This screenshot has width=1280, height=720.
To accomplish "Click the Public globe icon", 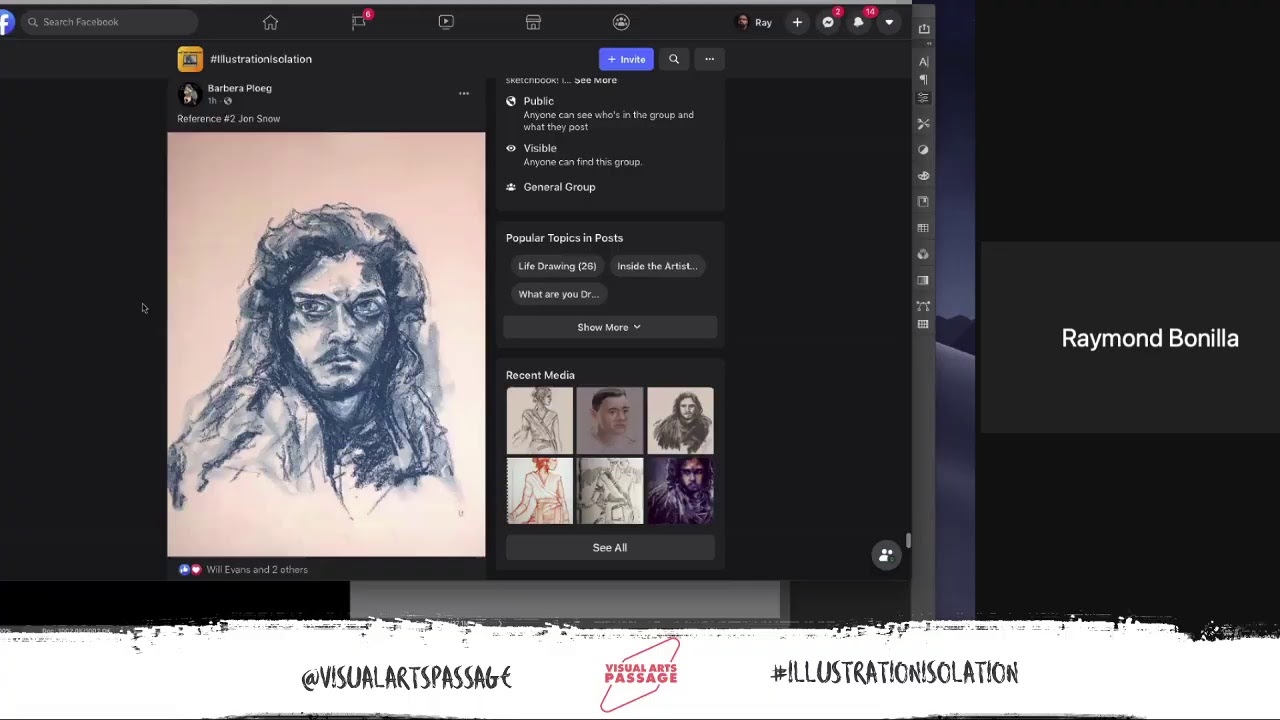I will [x=511, y=101].
